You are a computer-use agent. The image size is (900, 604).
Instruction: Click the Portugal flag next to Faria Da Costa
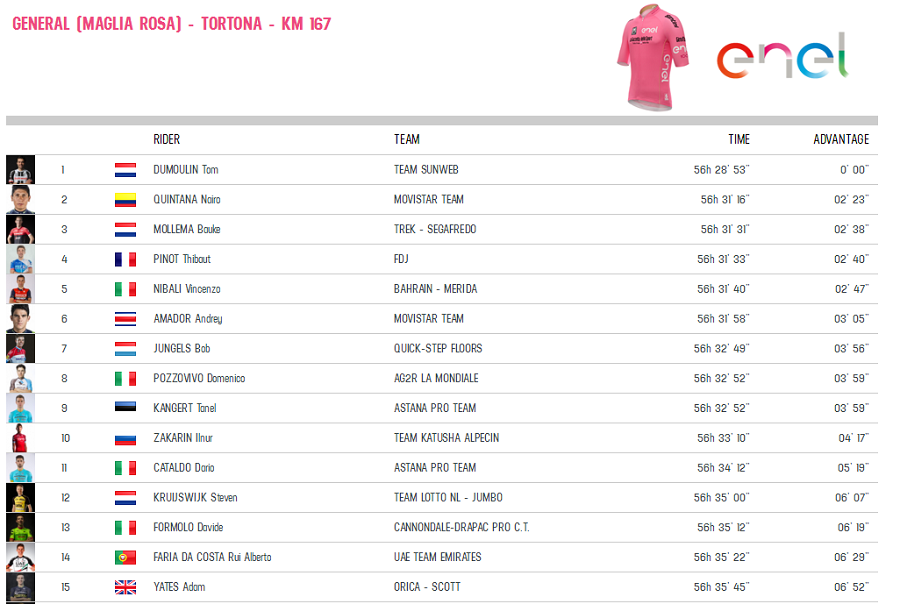click(125, 557)
